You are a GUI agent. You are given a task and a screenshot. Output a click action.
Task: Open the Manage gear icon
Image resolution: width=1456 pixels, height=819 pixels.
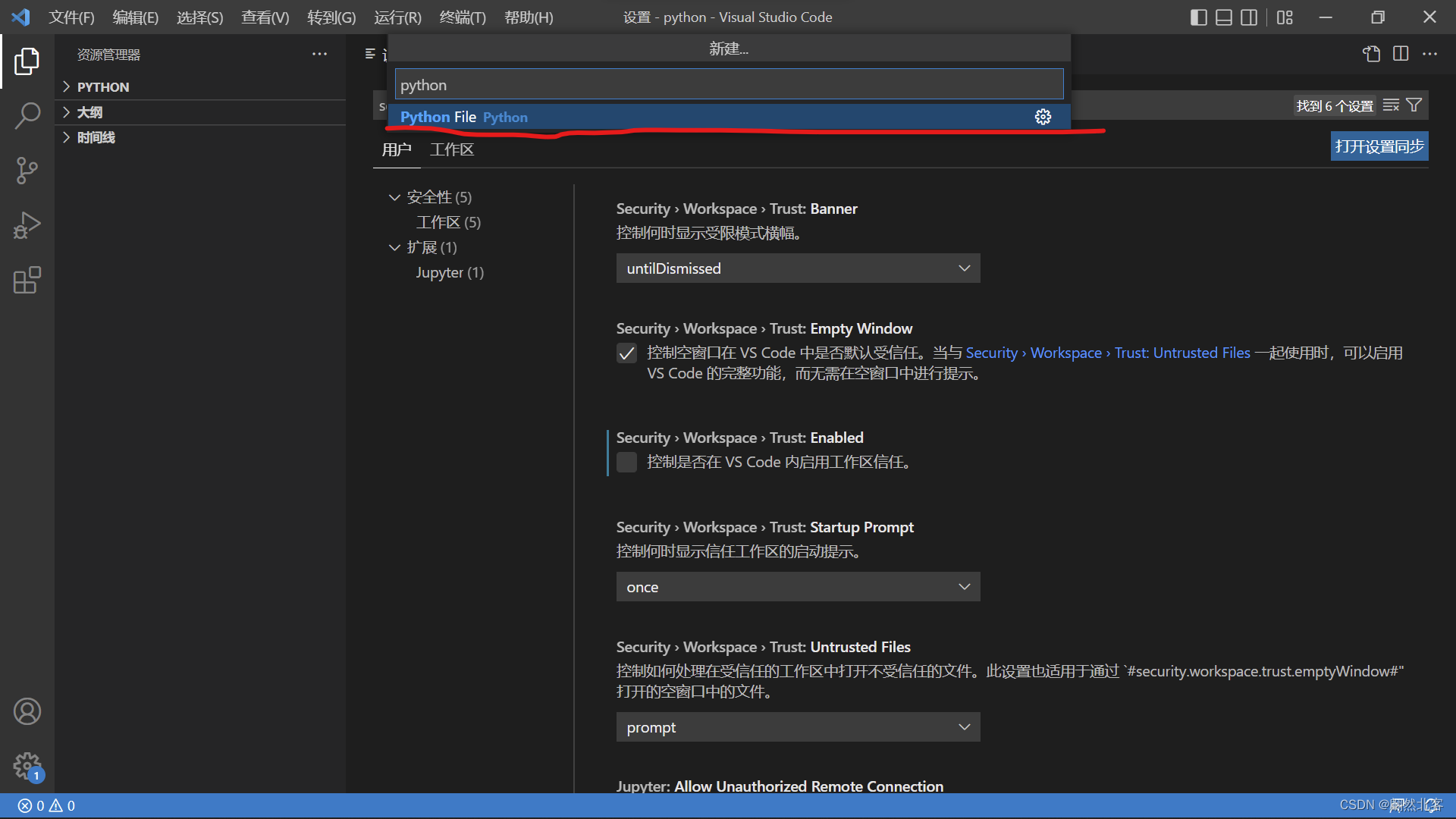coord(27,766)
